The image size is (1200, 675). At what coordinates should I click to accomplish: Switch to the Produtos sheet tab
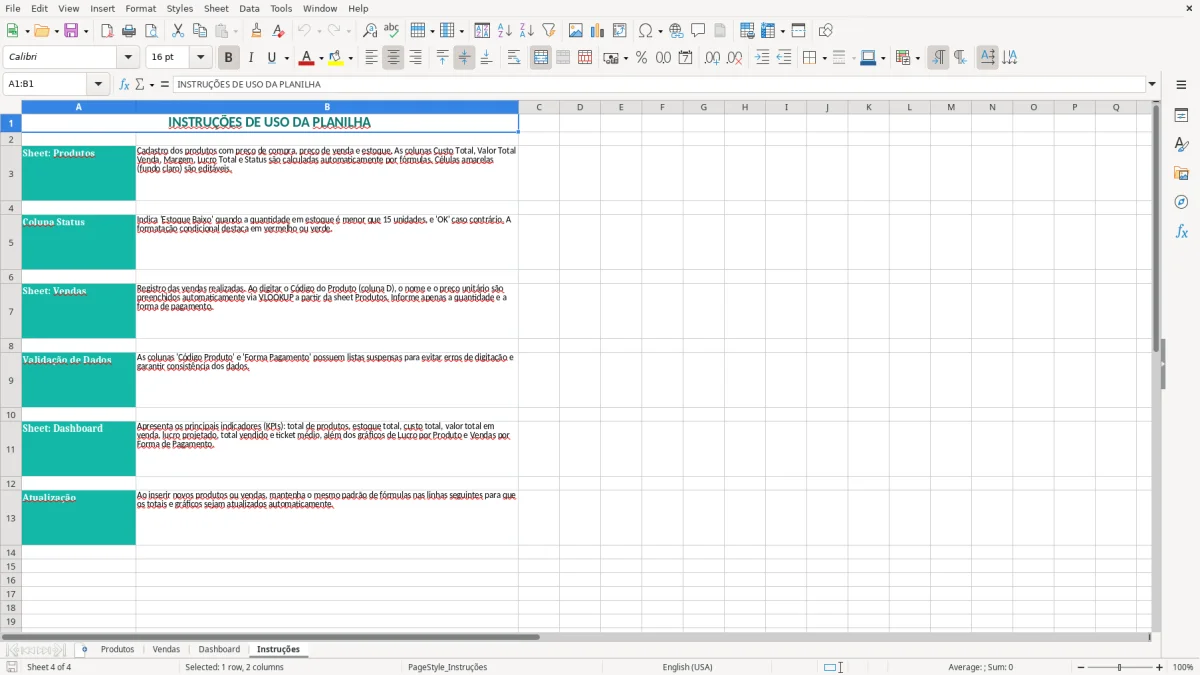(x=117, y=650)
